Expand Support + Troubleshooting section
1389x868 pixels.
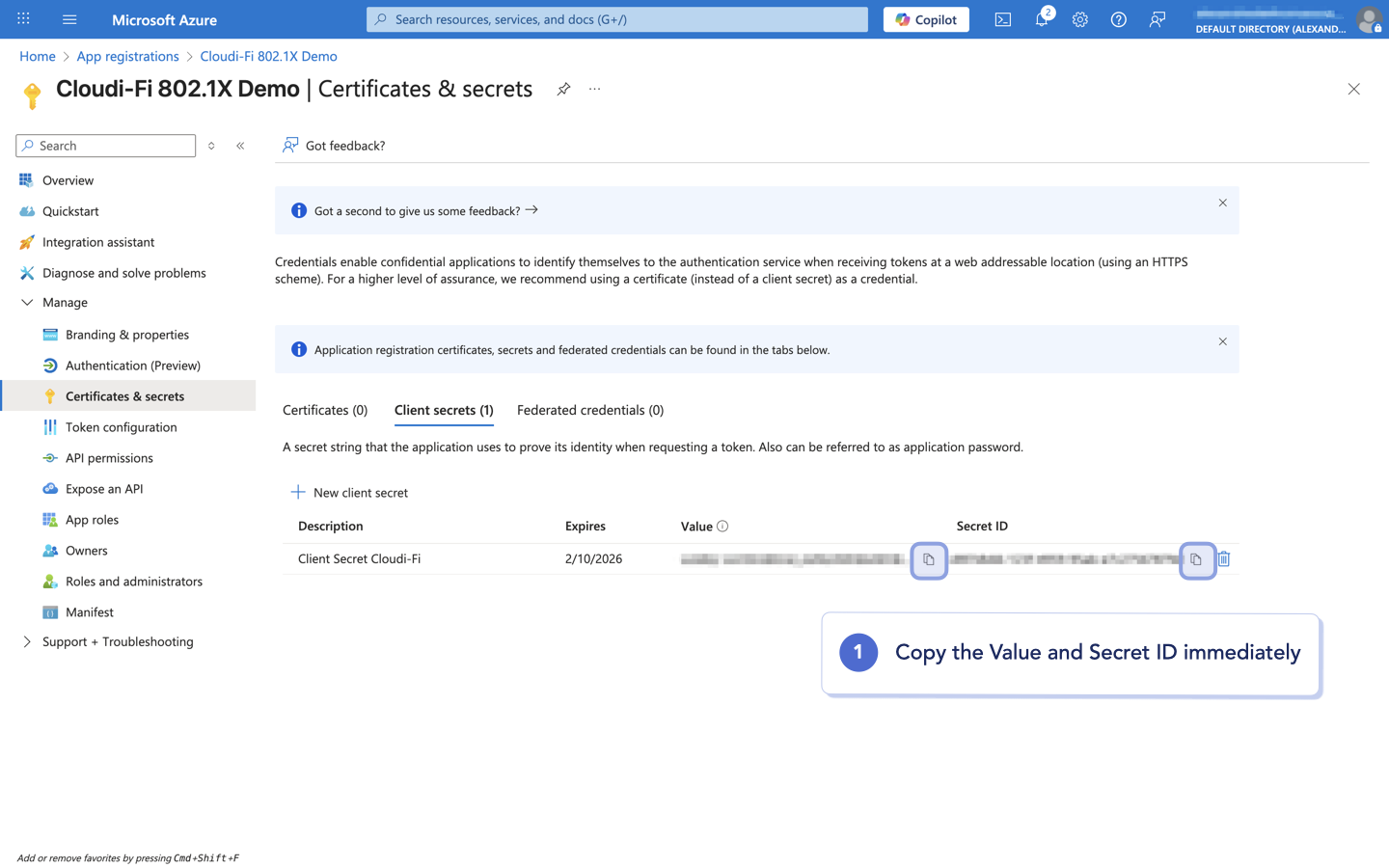[x=27, y=642]
